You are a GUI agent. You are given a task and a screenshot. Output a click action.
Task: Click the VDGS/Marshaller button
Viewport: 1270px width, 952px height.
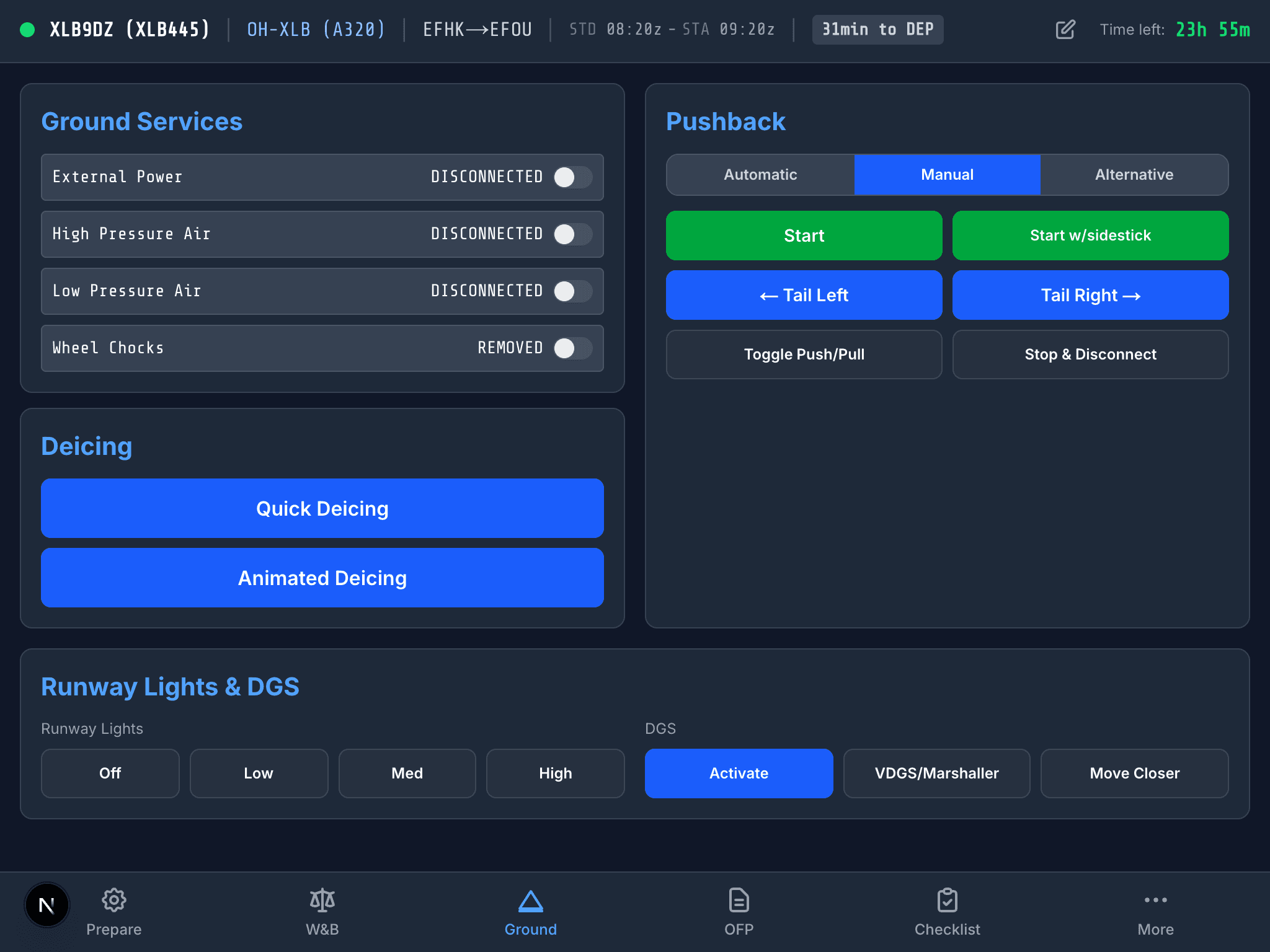[x=936, y=773]
